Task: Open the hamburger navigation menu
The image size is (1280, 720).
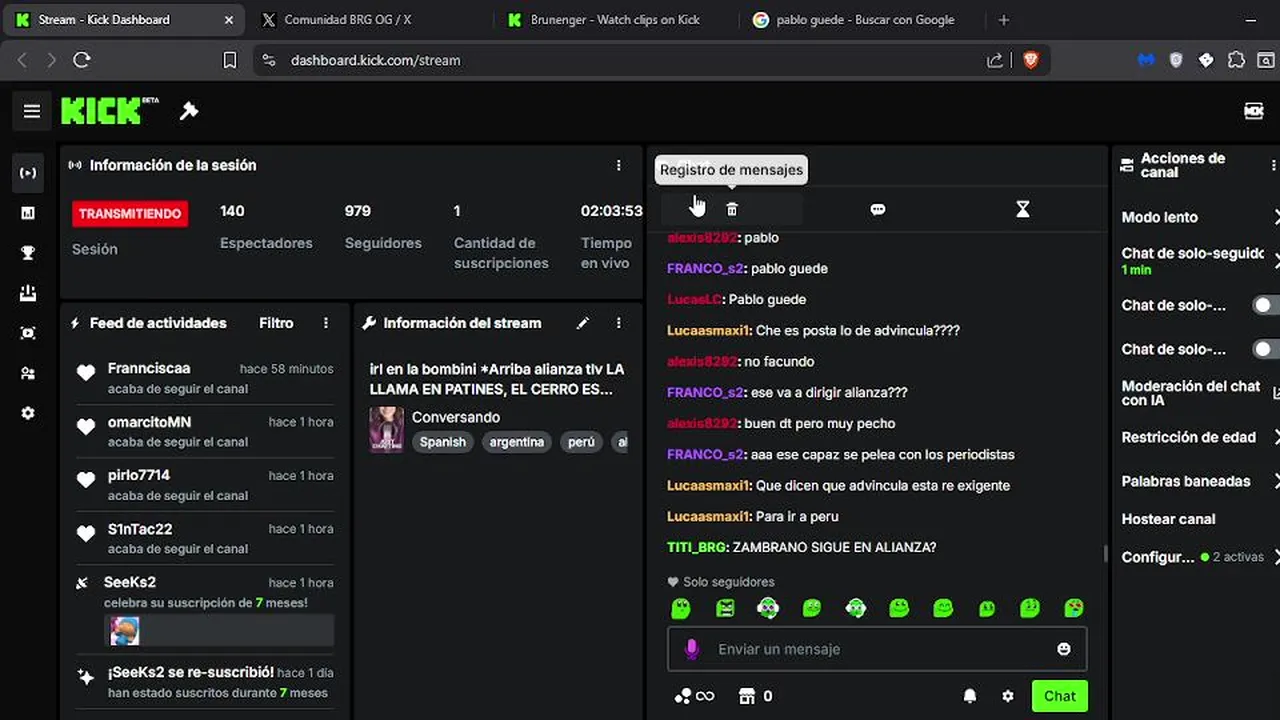Action: pyautogui.click(x=32, y=111)
